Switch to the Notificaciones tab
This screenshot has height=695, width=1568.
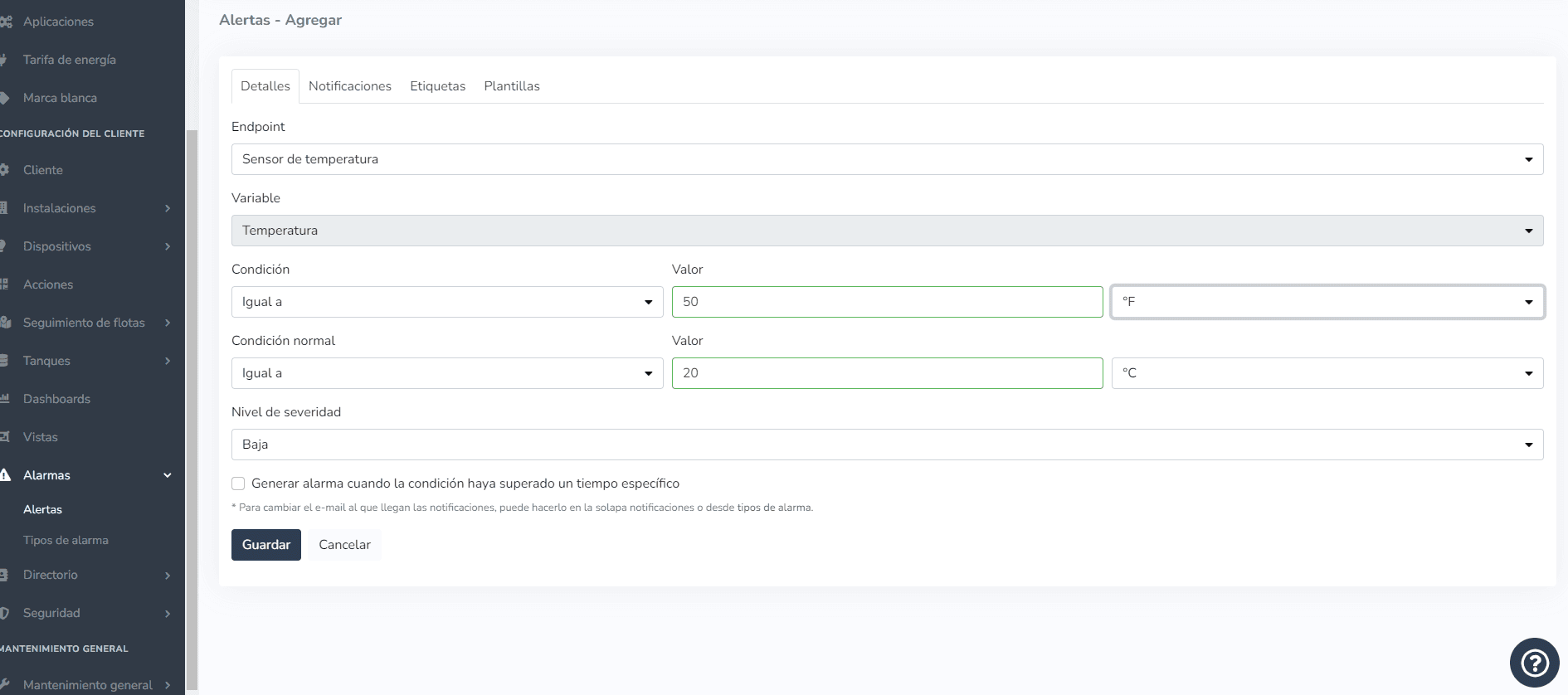(349, 86)
